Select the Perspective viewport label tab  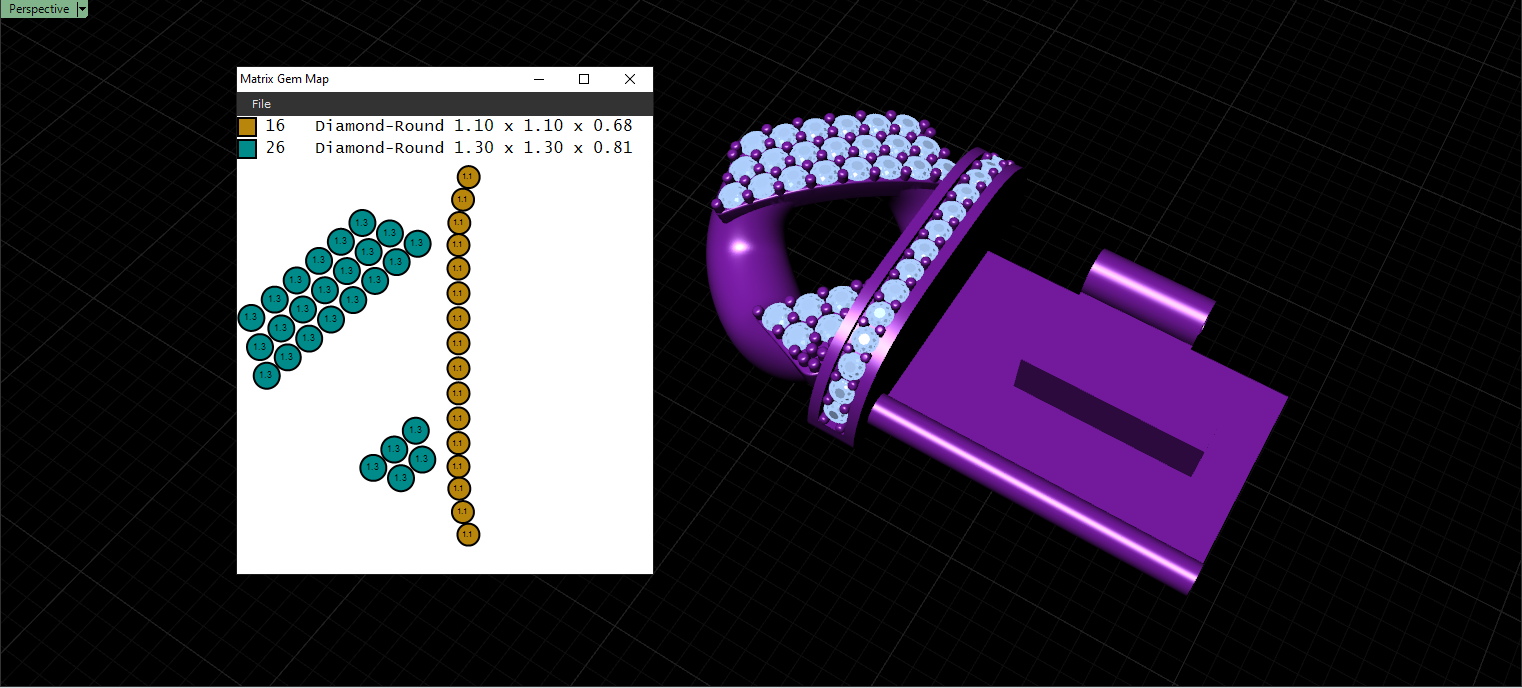click(38, 8)
